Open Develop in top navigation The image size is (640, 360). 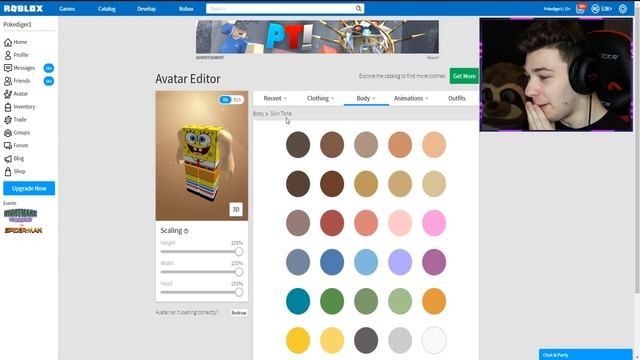point(146,9)
